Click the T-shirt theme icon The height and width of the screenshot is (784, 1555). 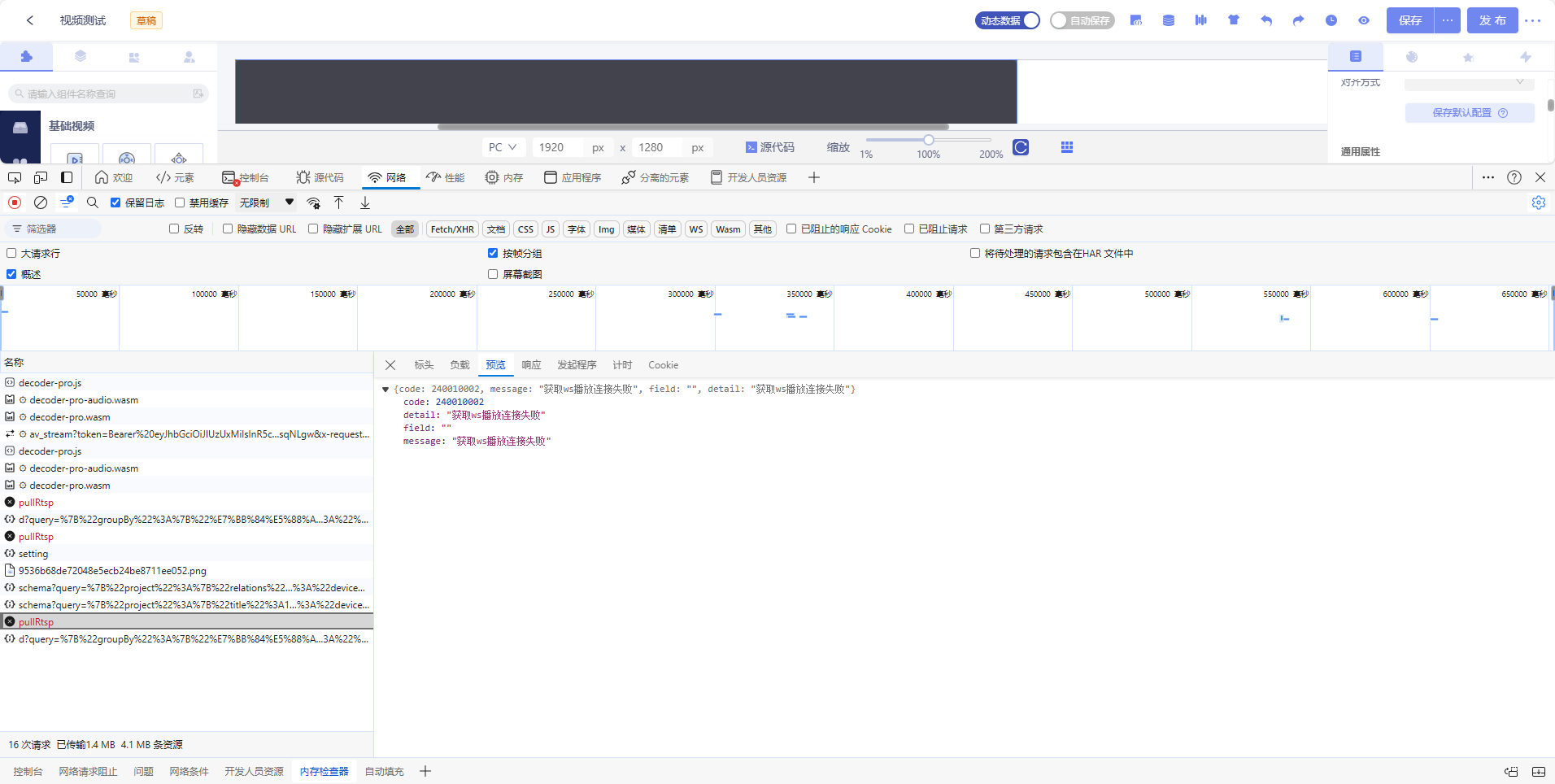click(1234, 20)
